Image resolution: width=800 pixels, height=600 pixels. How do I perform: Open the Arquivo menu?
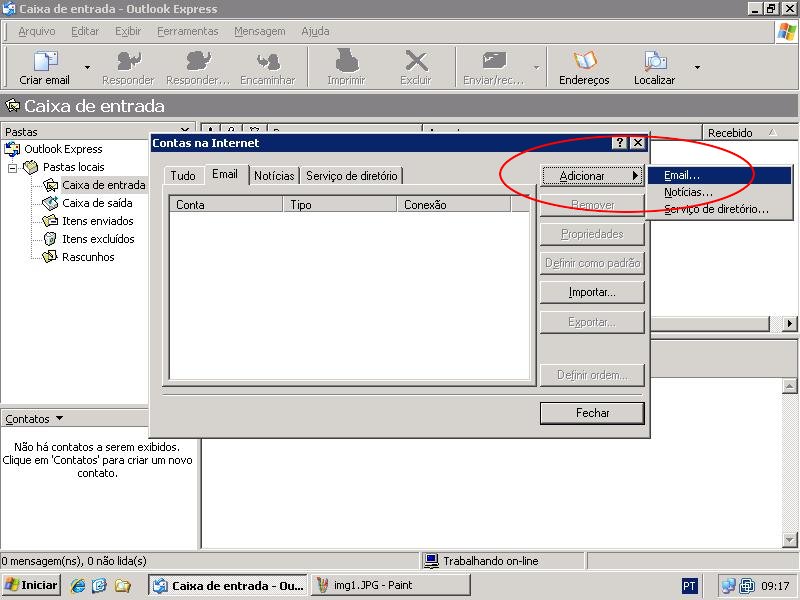click(37, 32)
